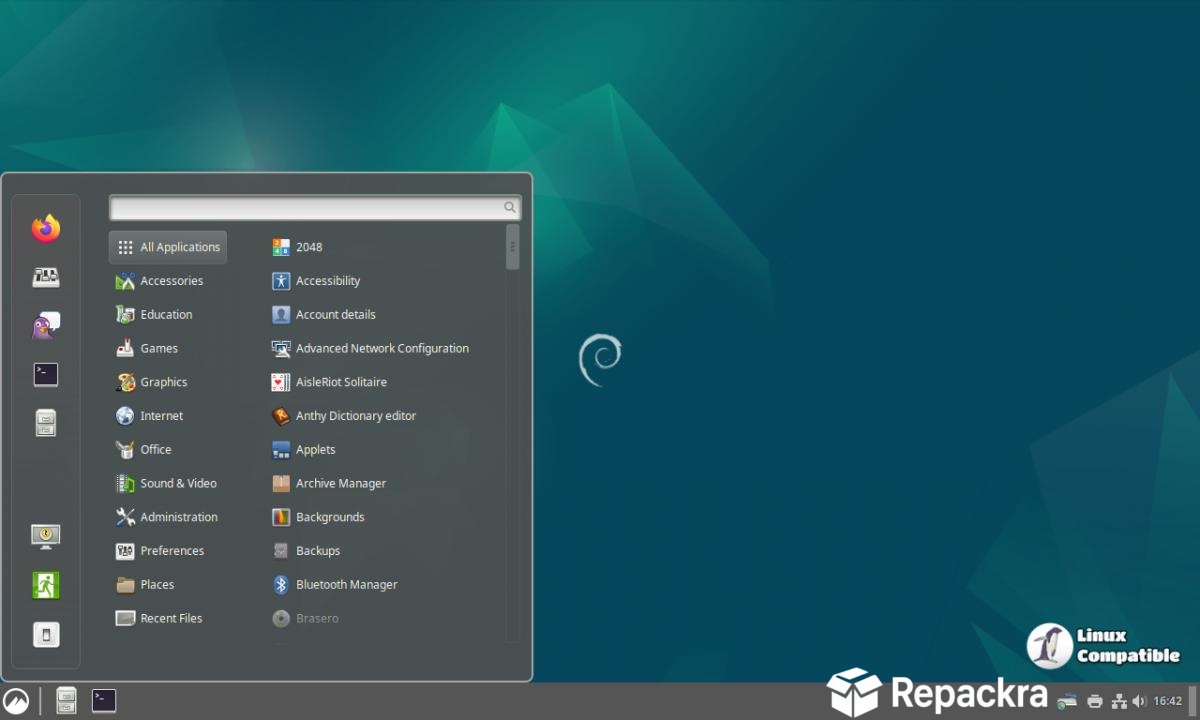Image resolution: width=1200 pixels, height=720 pixels.
Task: Click the 16:42 clock on panel
Action: tap(1168, 701)
